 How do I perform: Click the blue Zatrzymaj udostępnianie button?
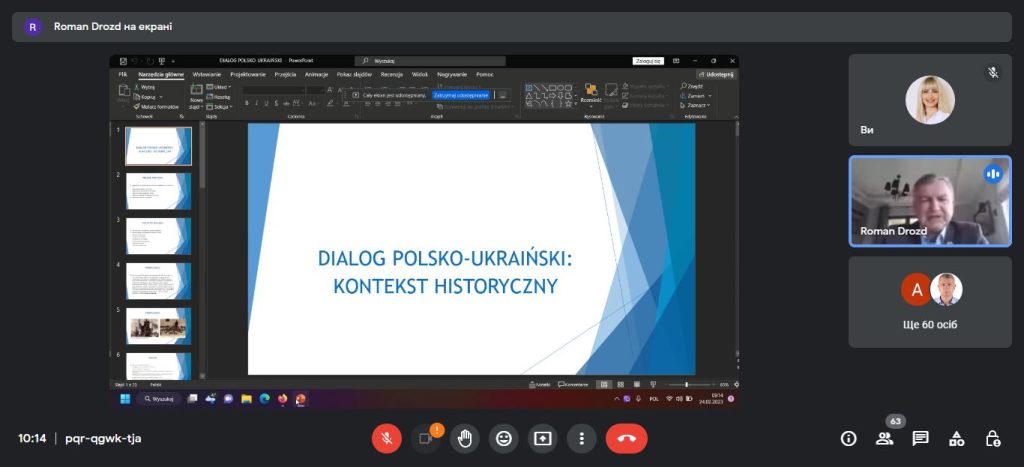461,95
